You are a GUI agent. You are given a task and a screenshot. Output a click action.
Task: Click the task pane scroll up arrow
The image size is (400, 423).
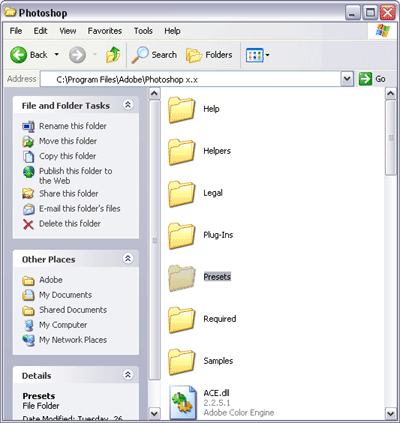[x=154, y=94]
